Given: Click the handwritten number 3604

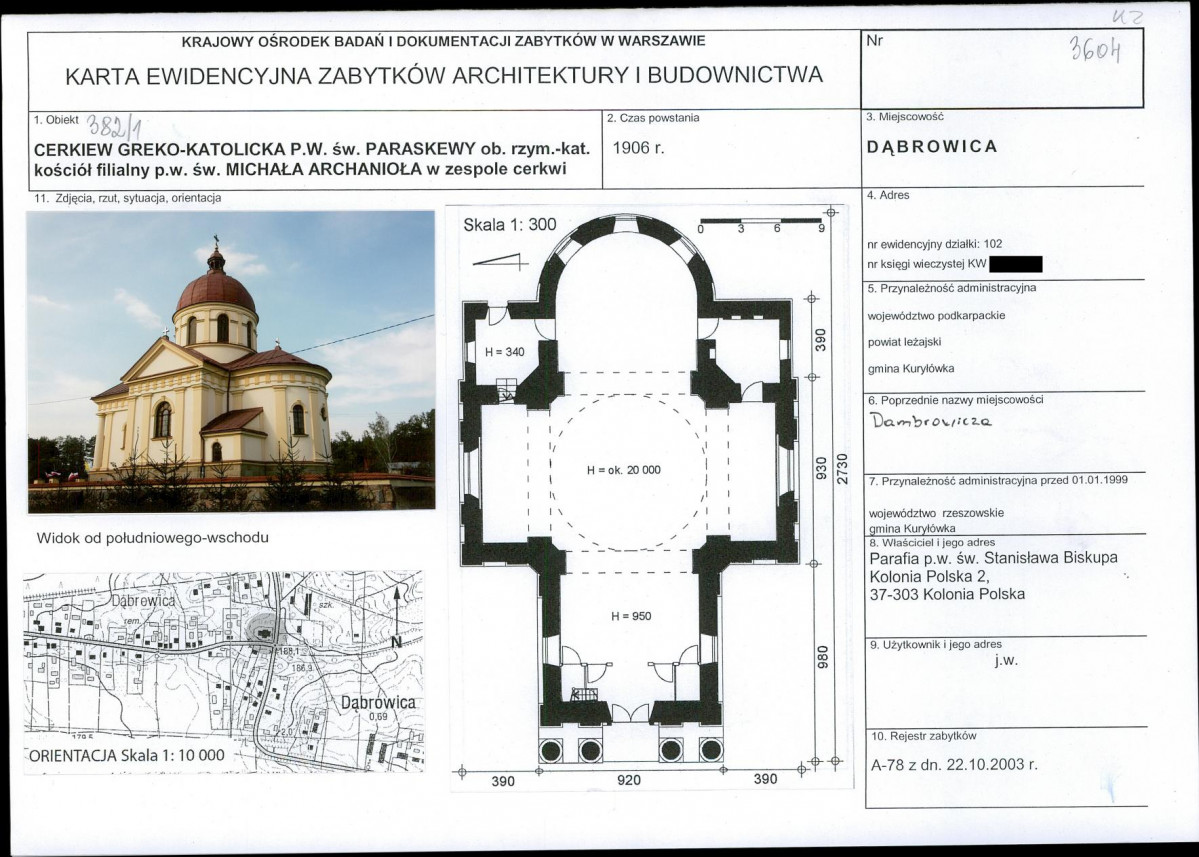Looking at the screenshot, I should [x=1096, y=50].
